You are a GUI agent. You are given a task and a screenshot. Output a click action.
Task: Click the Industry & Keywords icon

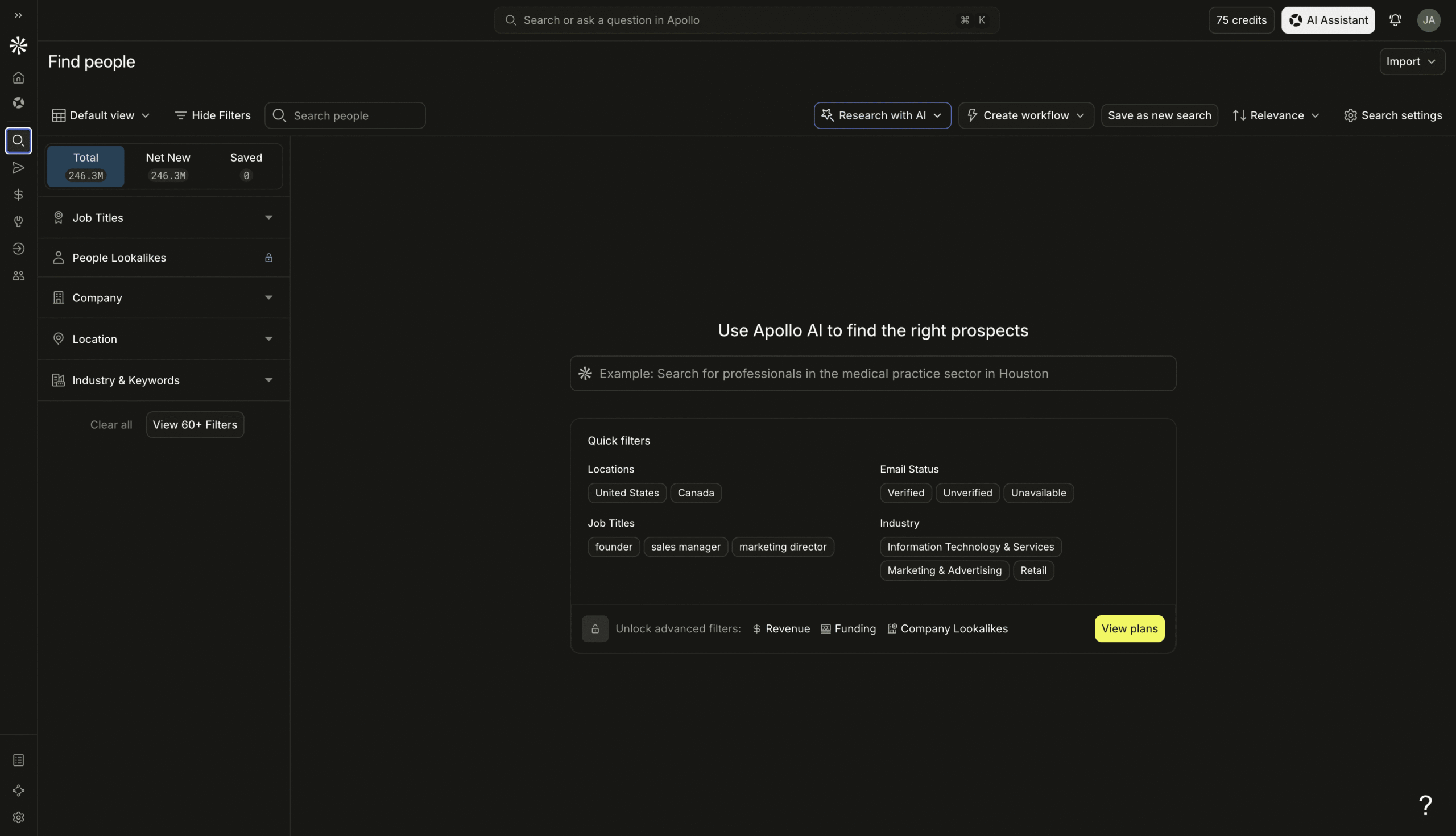(x=58, y=380)
